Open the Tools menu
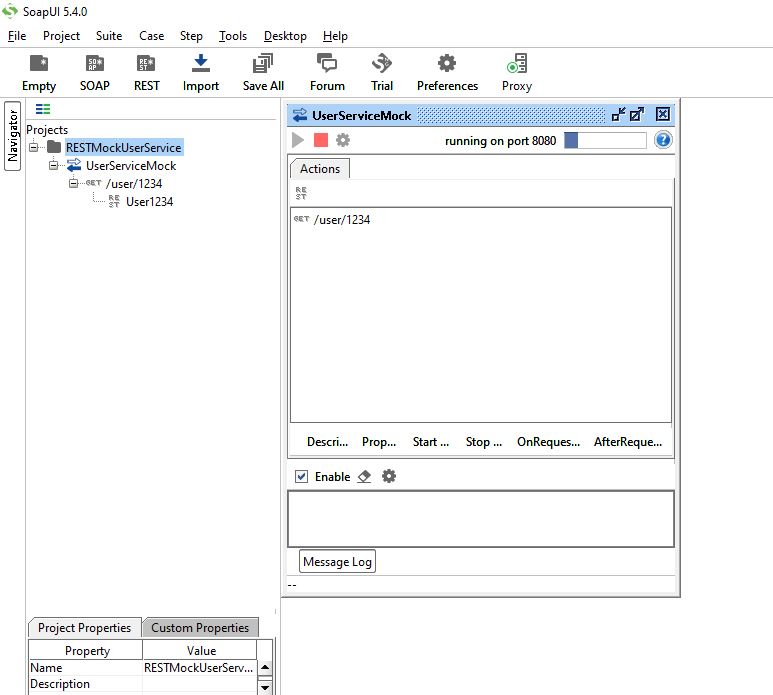The width and height of the screenshot is (773, 695). click(233, 36)
